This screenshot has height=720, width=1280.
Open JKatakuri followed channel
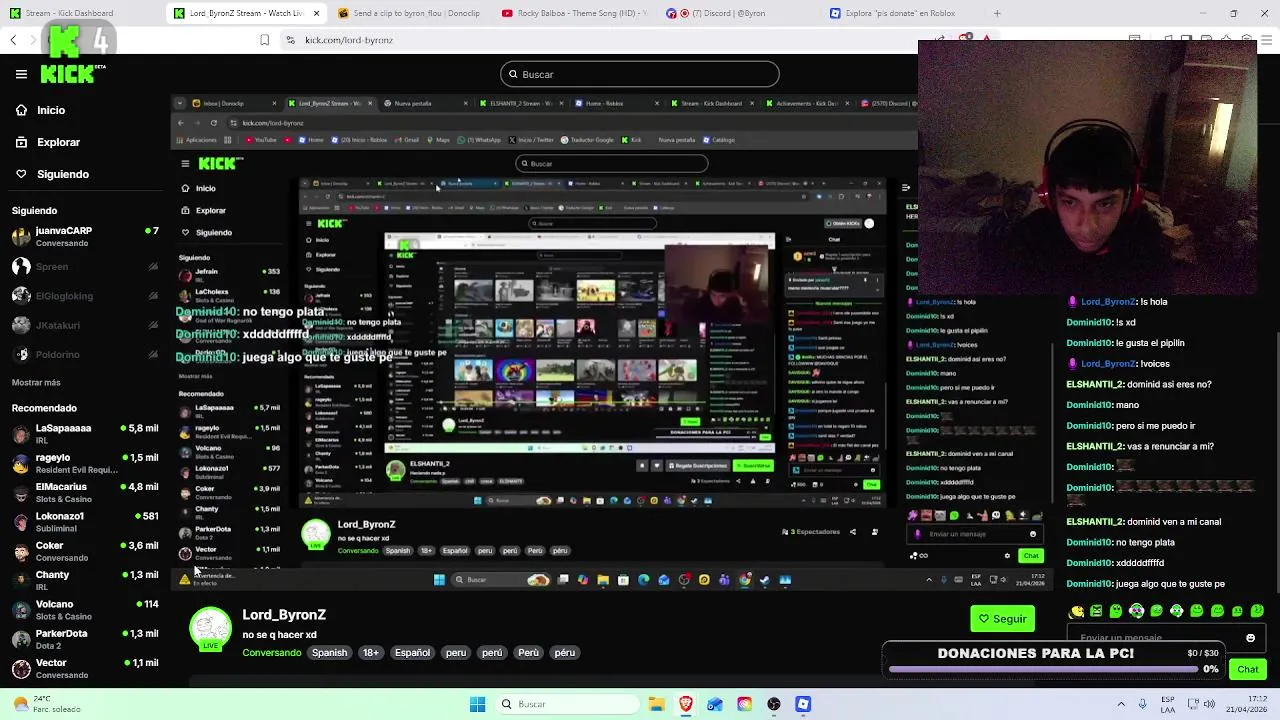[x=85, y=325]
